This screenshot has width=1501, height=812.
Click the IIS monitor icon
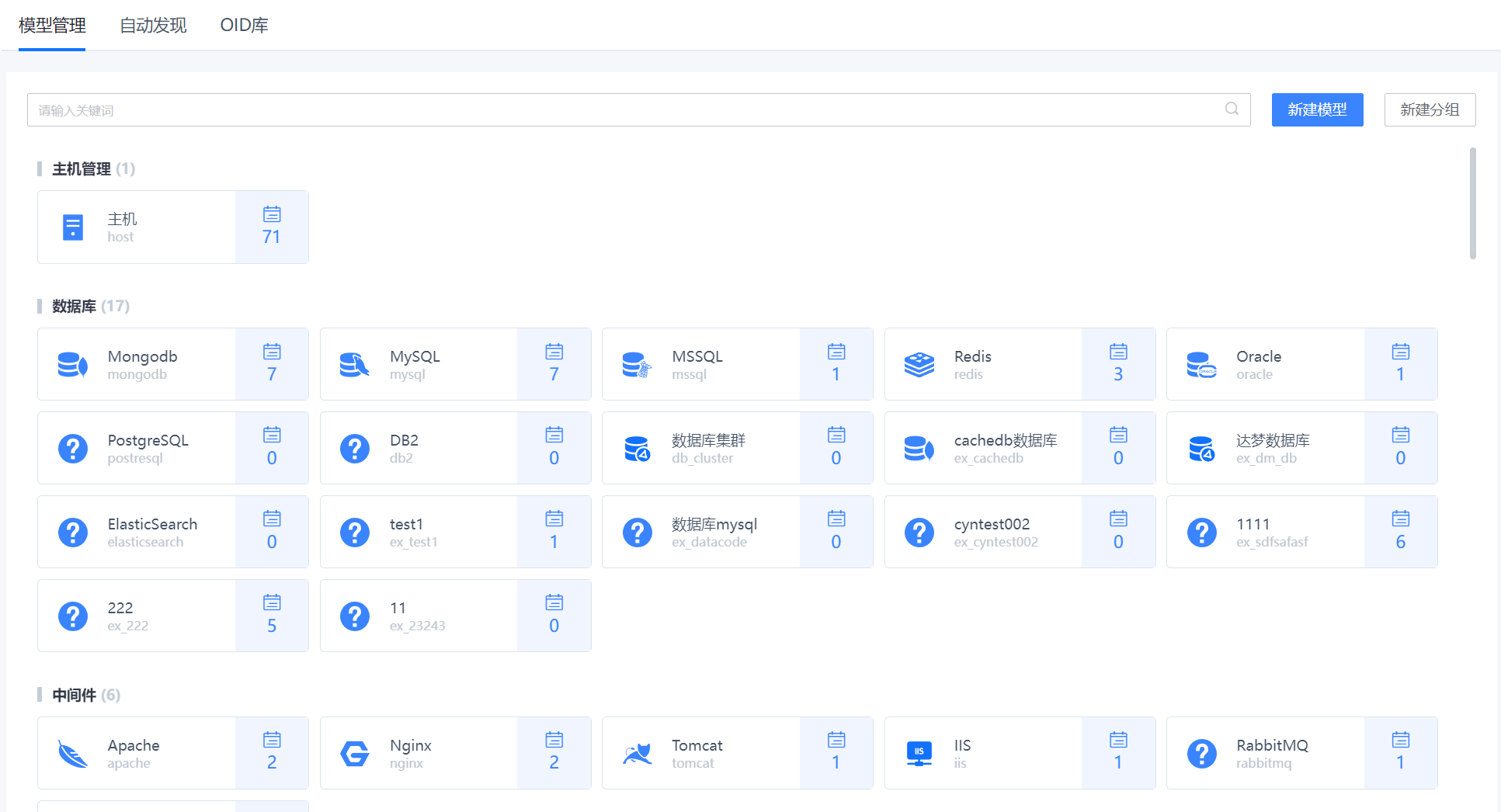(919, 753)
